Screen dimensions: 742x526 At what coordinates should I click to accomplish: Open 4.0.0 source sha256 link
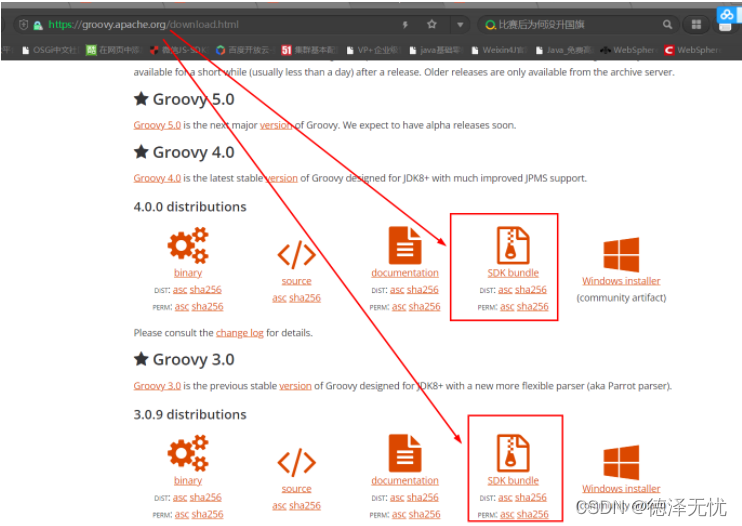point(305,298)
